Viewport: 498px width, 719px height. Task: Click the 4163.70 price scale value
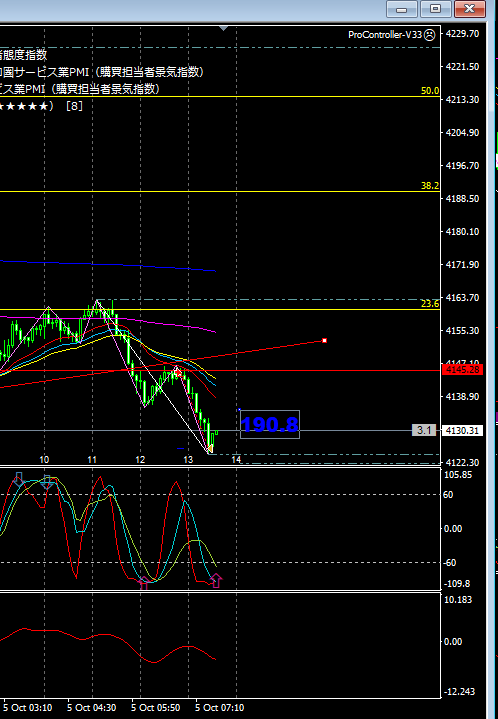462,298
